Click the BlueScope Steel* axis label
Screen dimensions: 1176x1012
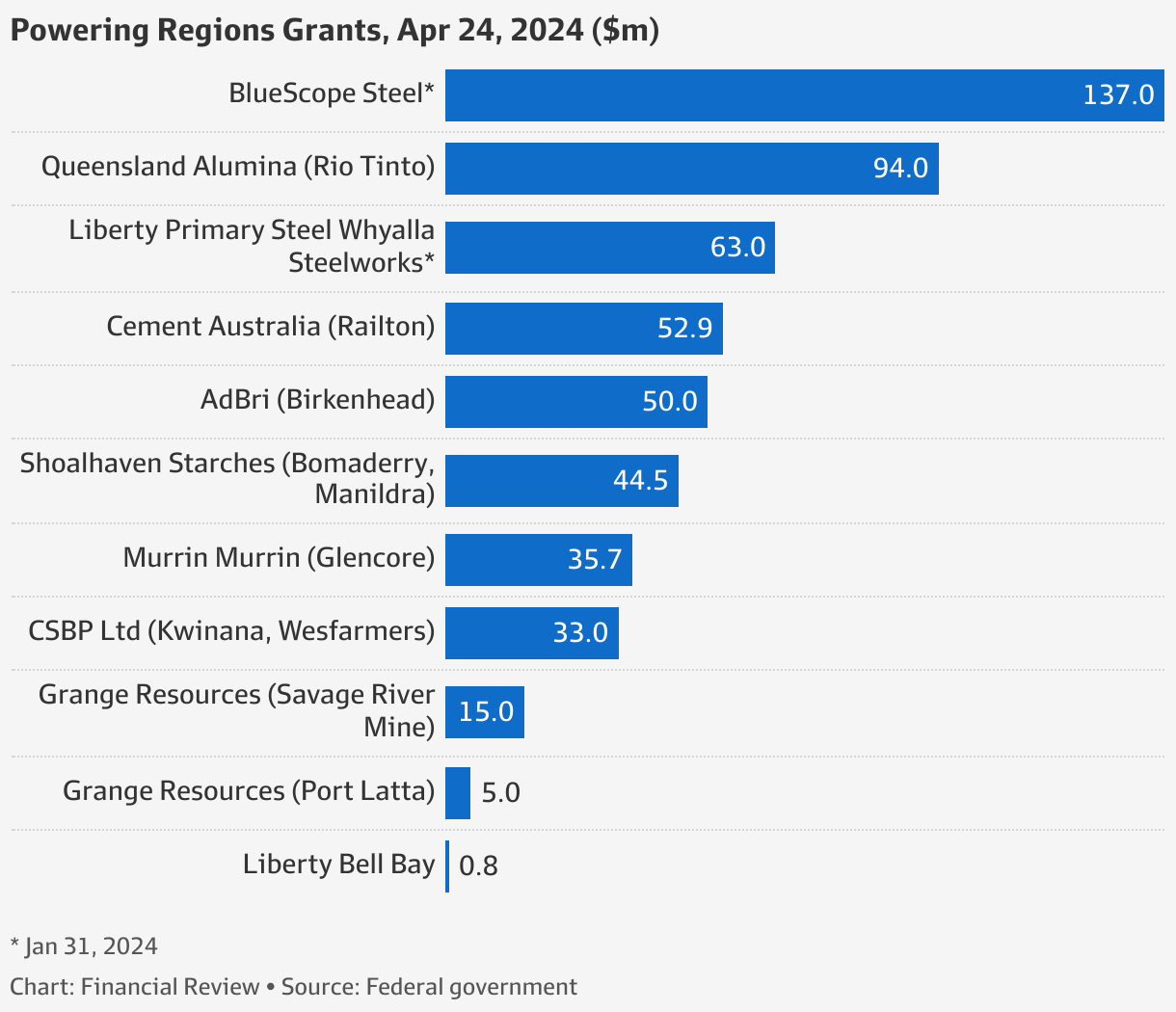[332, 93]
